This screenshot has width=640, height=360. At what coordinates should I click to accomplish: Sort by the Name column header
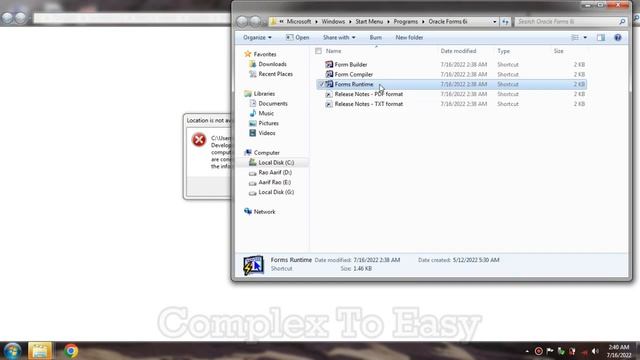click(333, 51)
